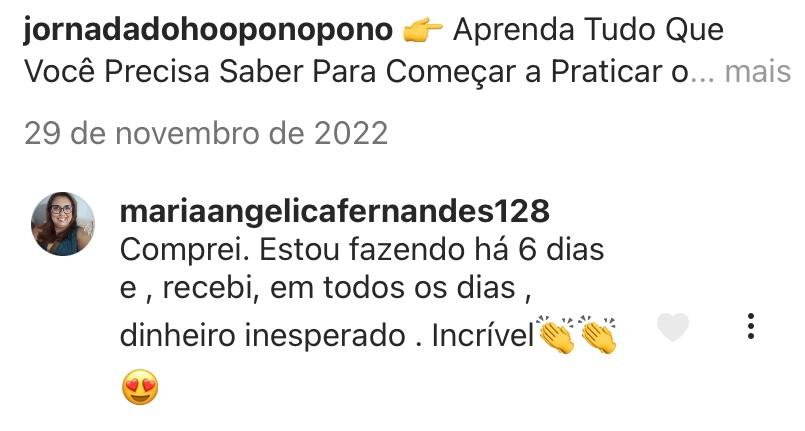Click comment line 'Comprei. Estou fazendo há 6 dias'
Image resolution: width=805 pixels, height=431 pixels.
[361, 250]
